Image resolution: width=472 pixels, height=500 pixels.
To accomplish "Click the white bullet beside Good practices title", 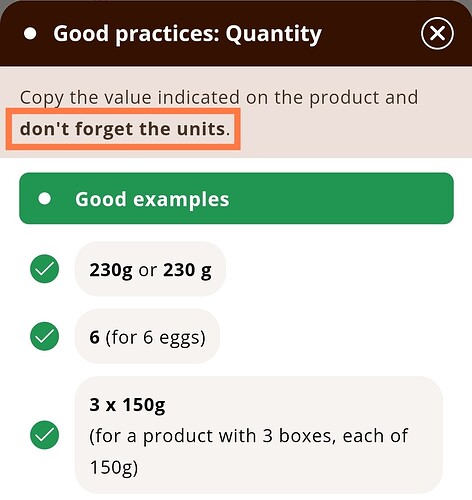I will click(x=30, y=34).
